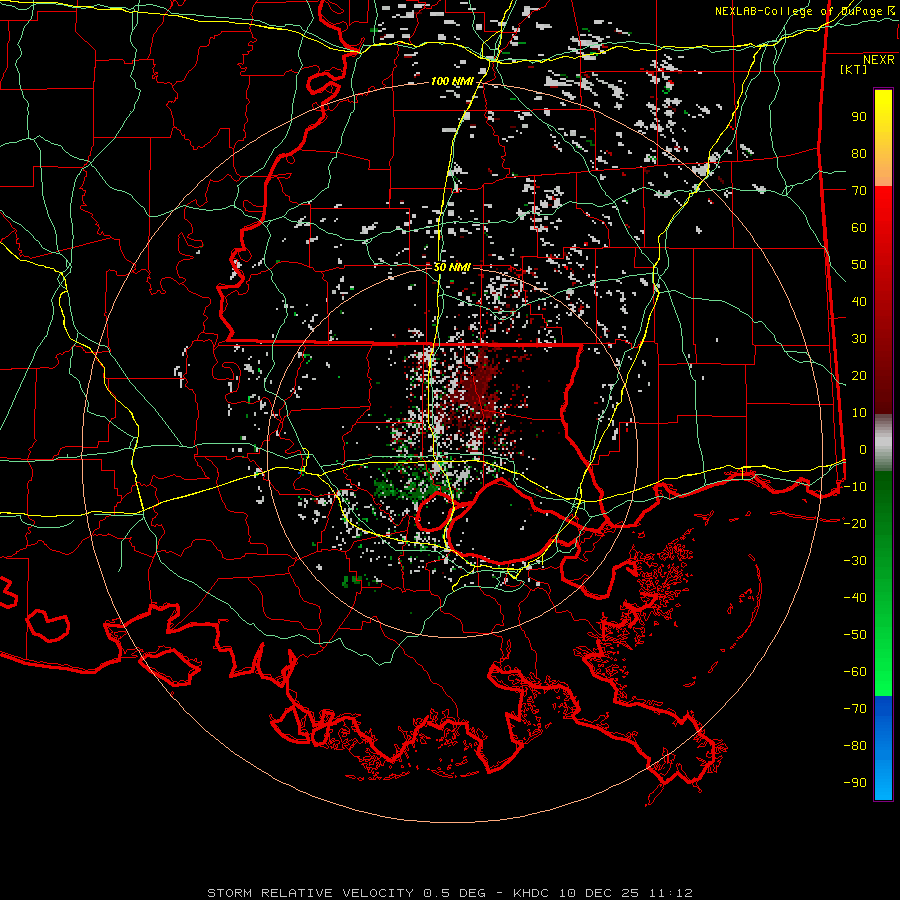
Task: Click the small round lake outline beside the large lake
Action: click(434, 510)
